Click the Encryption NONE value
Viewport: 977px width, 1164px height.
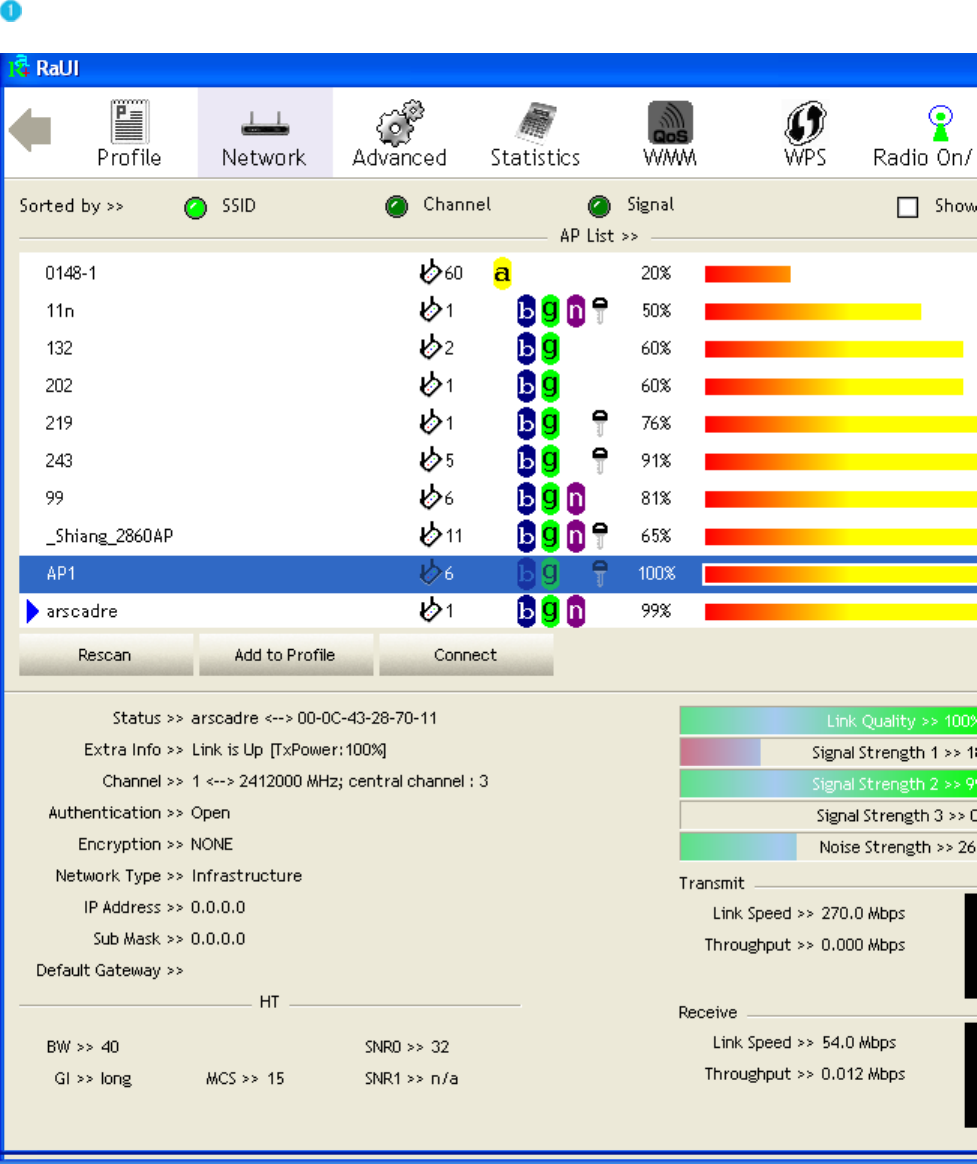212,844
